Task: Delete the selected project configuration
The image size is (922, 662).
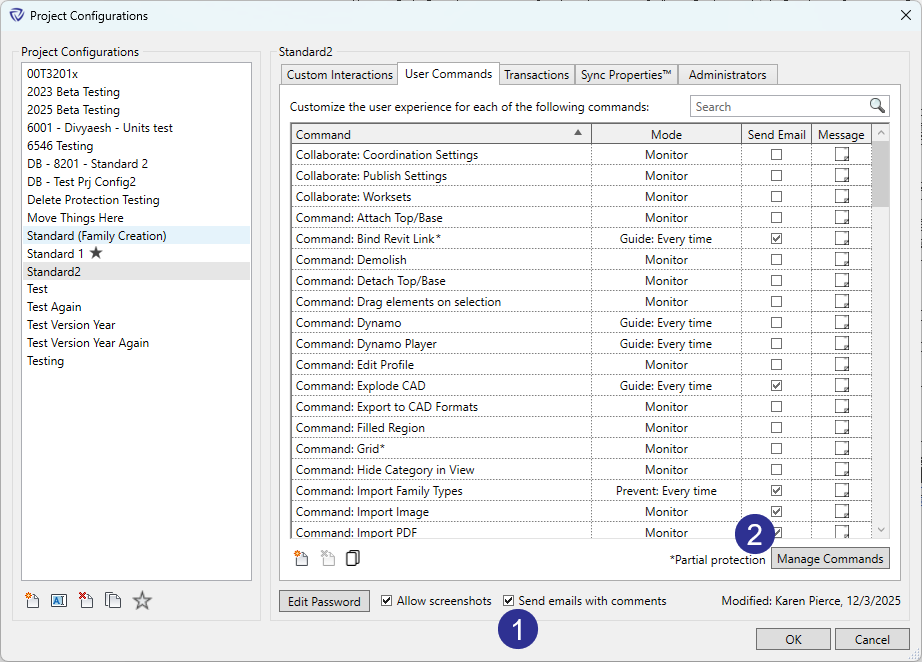Action: [85, 600]
